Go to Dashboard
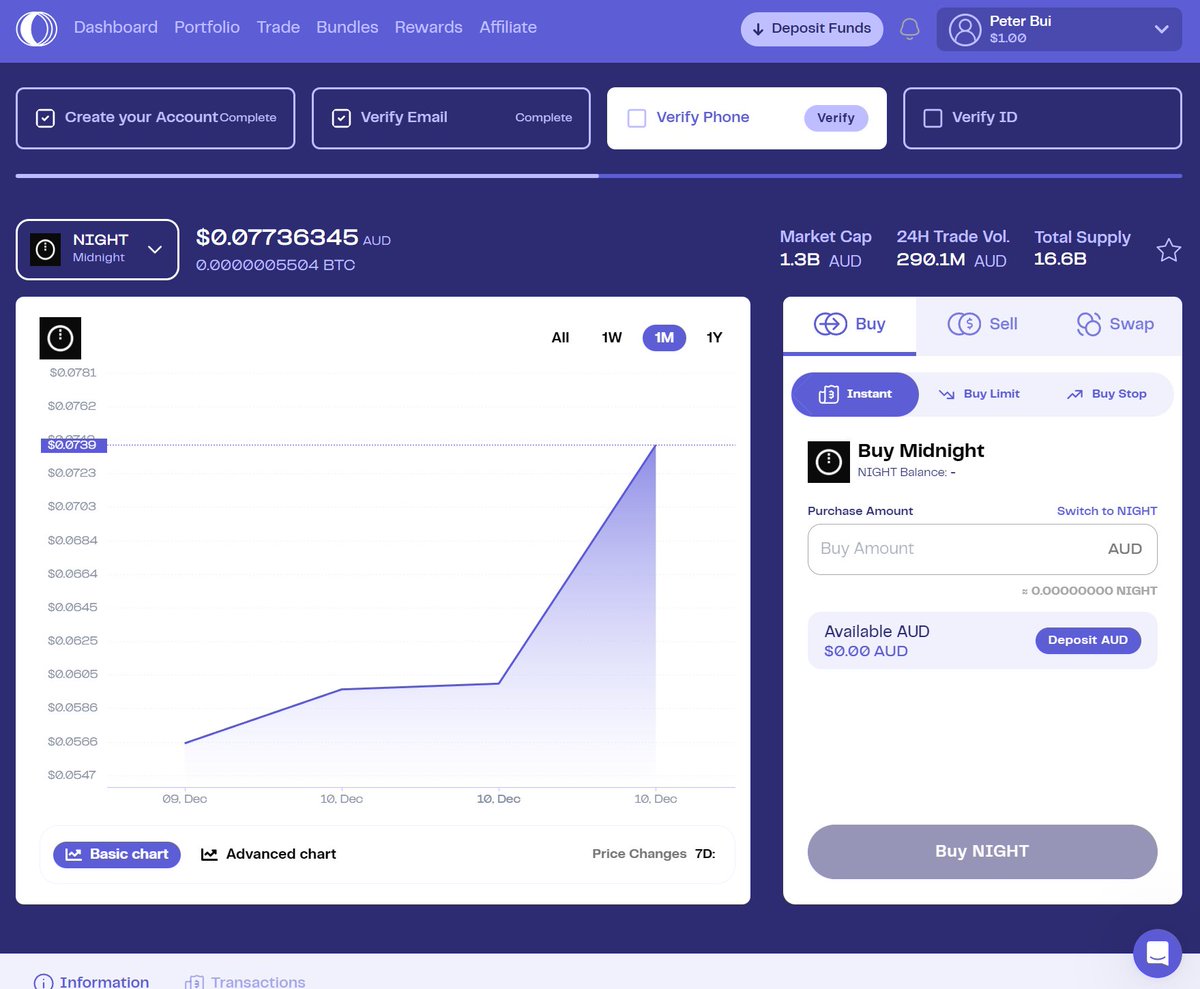This screenshot has height=989, width=1200. [116, 27]
